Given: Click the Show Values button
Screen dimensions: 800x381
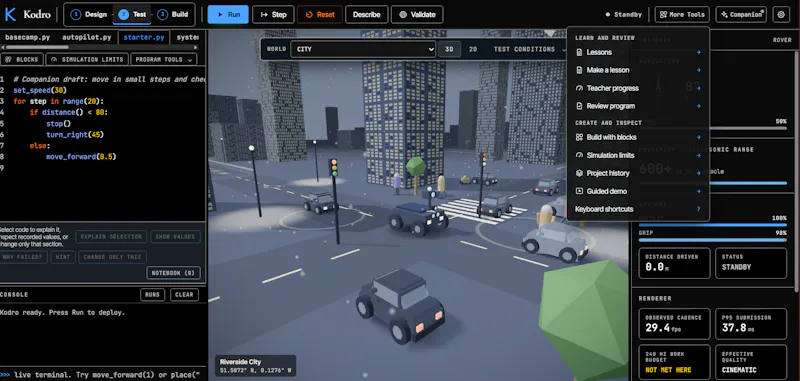Looking at the screenshot, I should (x=175, y=237).
